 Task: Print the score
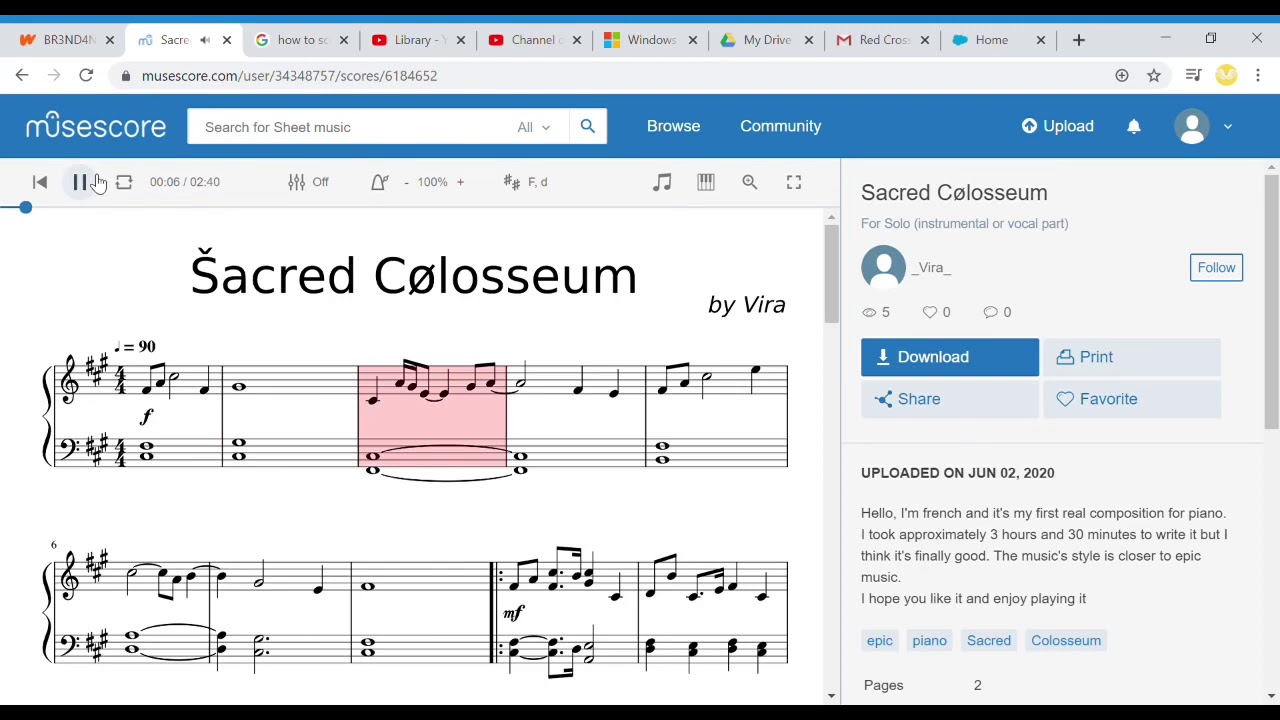tap(1132, 357)
